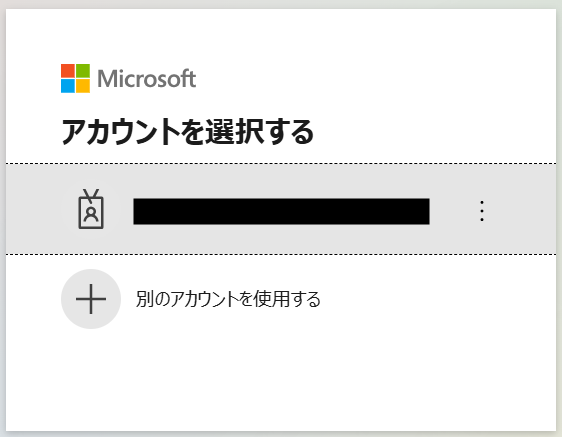Click the blue square of Microsoft logo
Image resolution: width=562 pixels, height=437 pixels.
pyautogui.click(x=68, y=86)
